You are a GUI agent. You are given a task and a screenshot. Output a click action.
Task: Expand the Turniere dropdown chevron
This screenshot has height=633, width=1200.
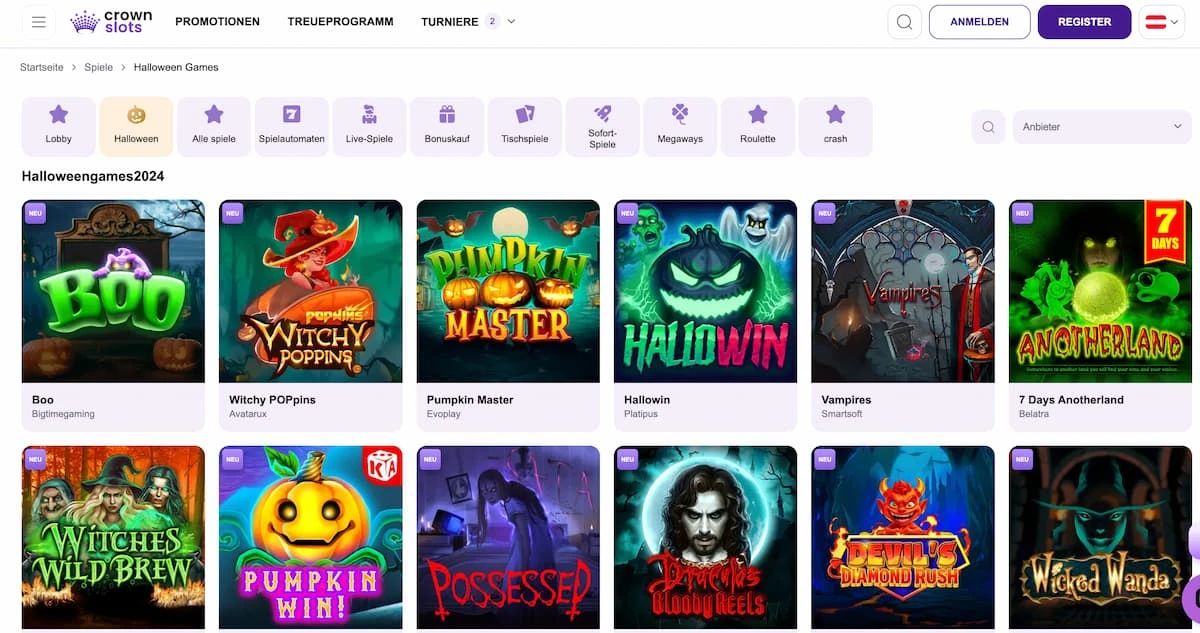coord(512,21)
